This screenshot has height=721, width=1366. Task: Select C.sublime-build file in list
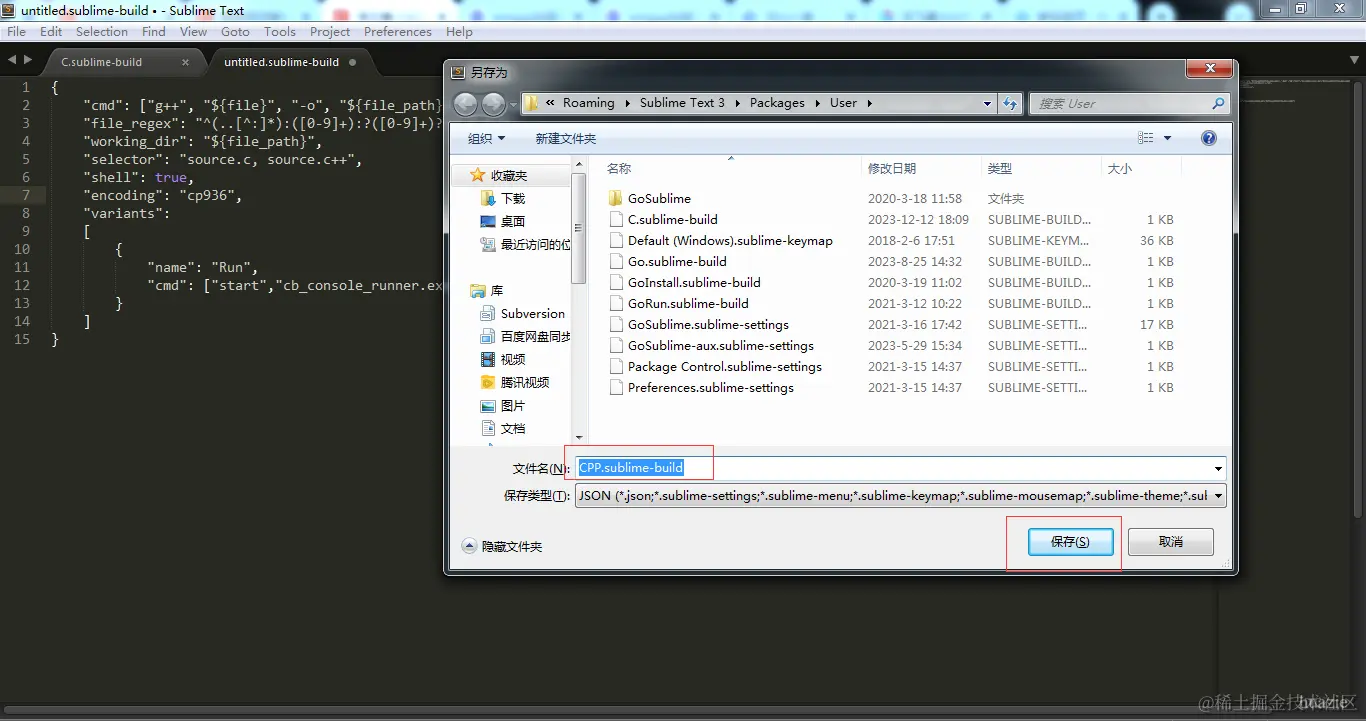click(x=672, y=219)
